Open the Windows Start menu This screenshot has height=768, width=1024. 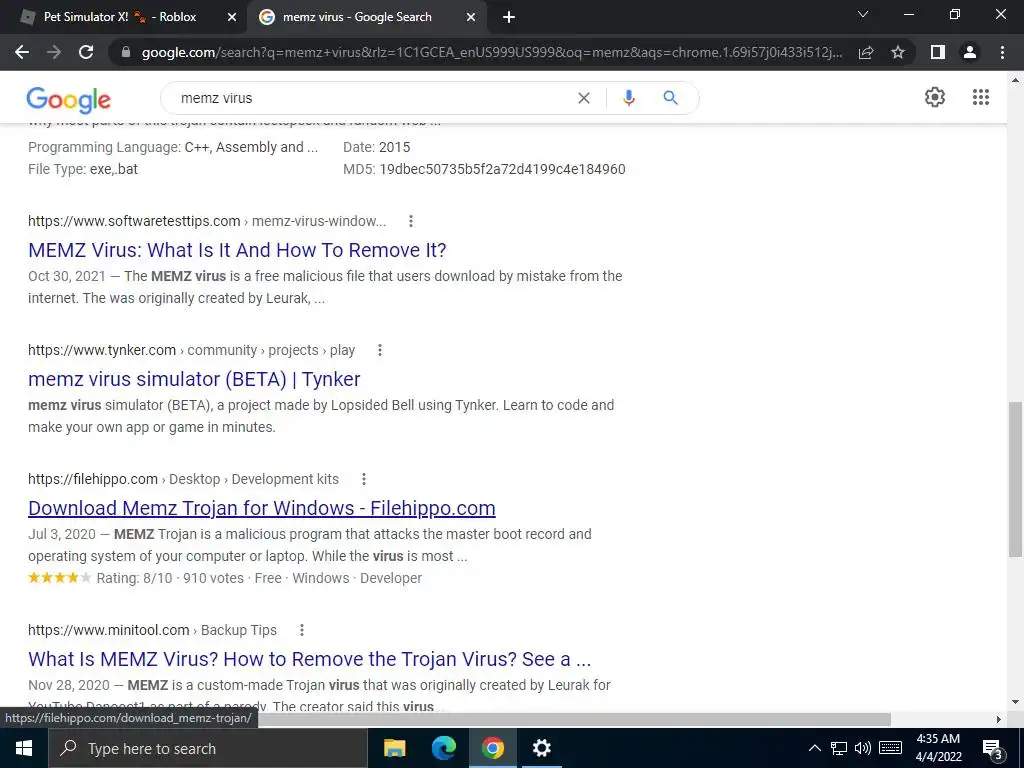(24, 748)
